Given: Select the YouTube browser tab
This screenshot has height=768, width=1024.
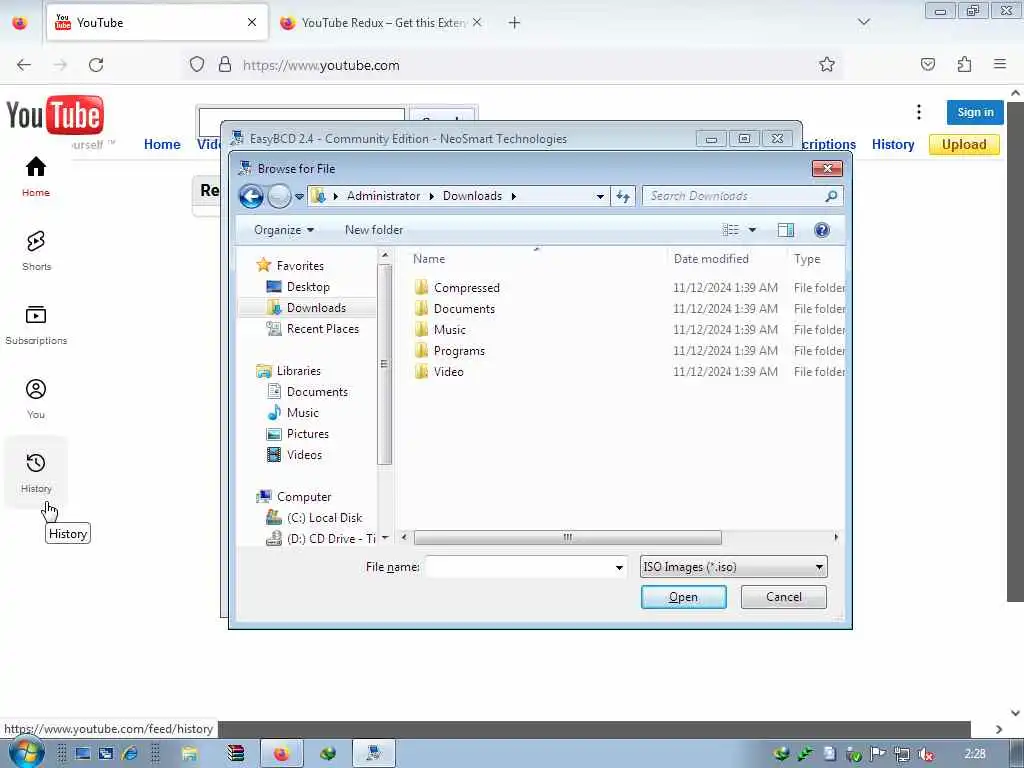Looking at the screenshot, I should point(157,23).
